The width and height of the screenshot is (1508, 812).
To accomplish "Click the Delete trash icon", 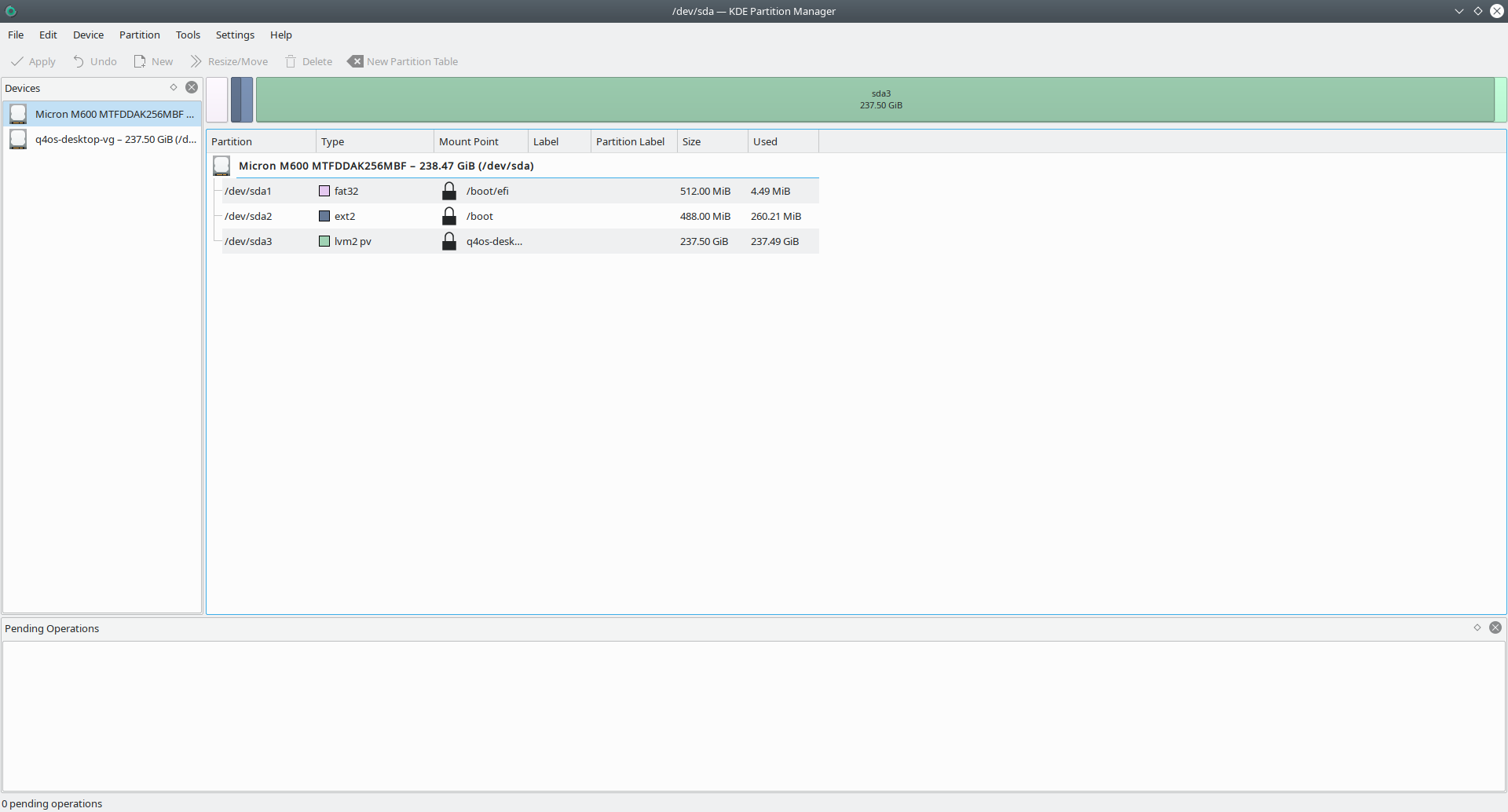I will click(x=291, y=61).
